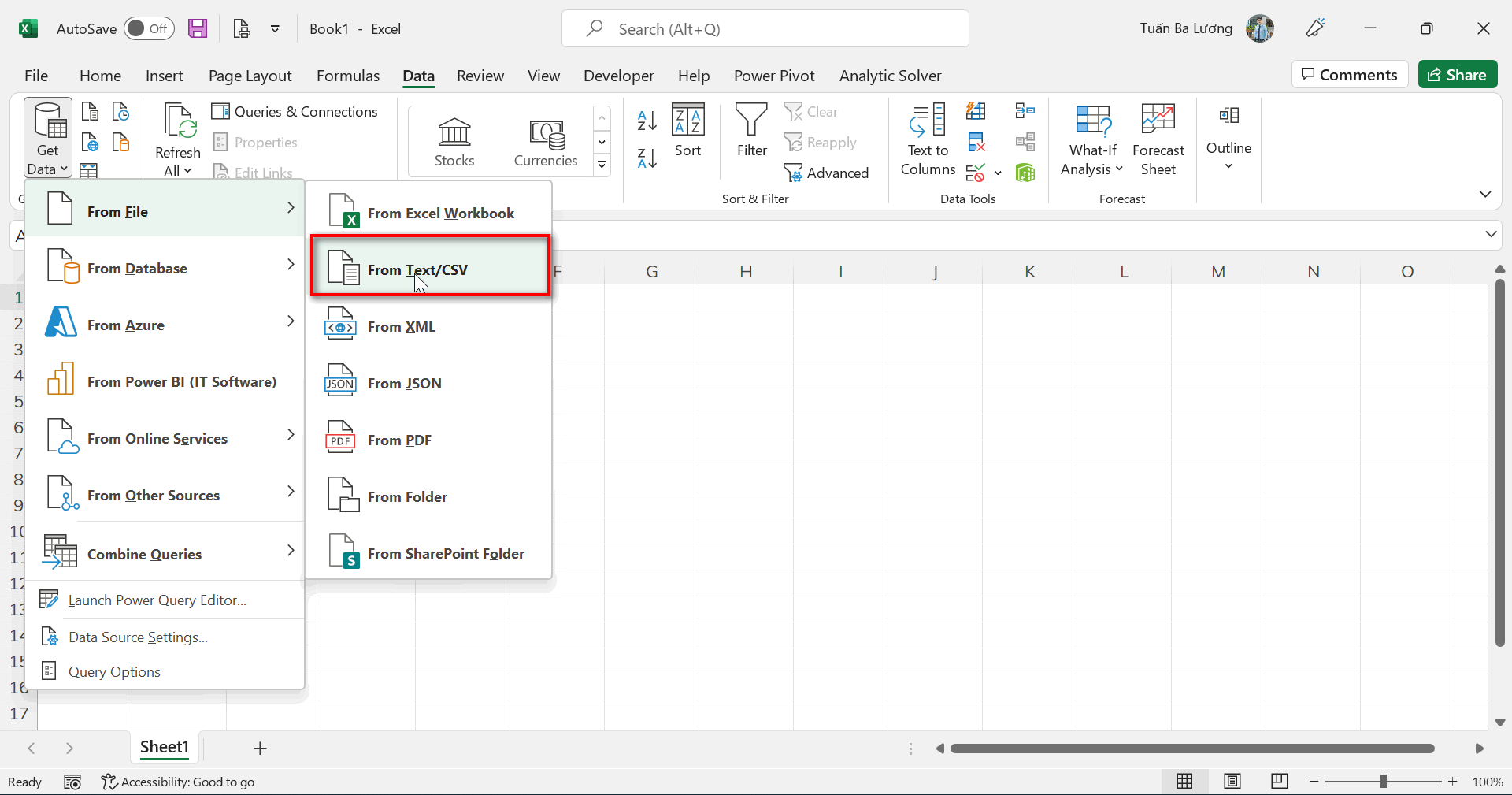Image resolution: width=1512 pixels, height=795 pixels.
Task: Select the Currencies data type
Action: [x=546, y=142]
